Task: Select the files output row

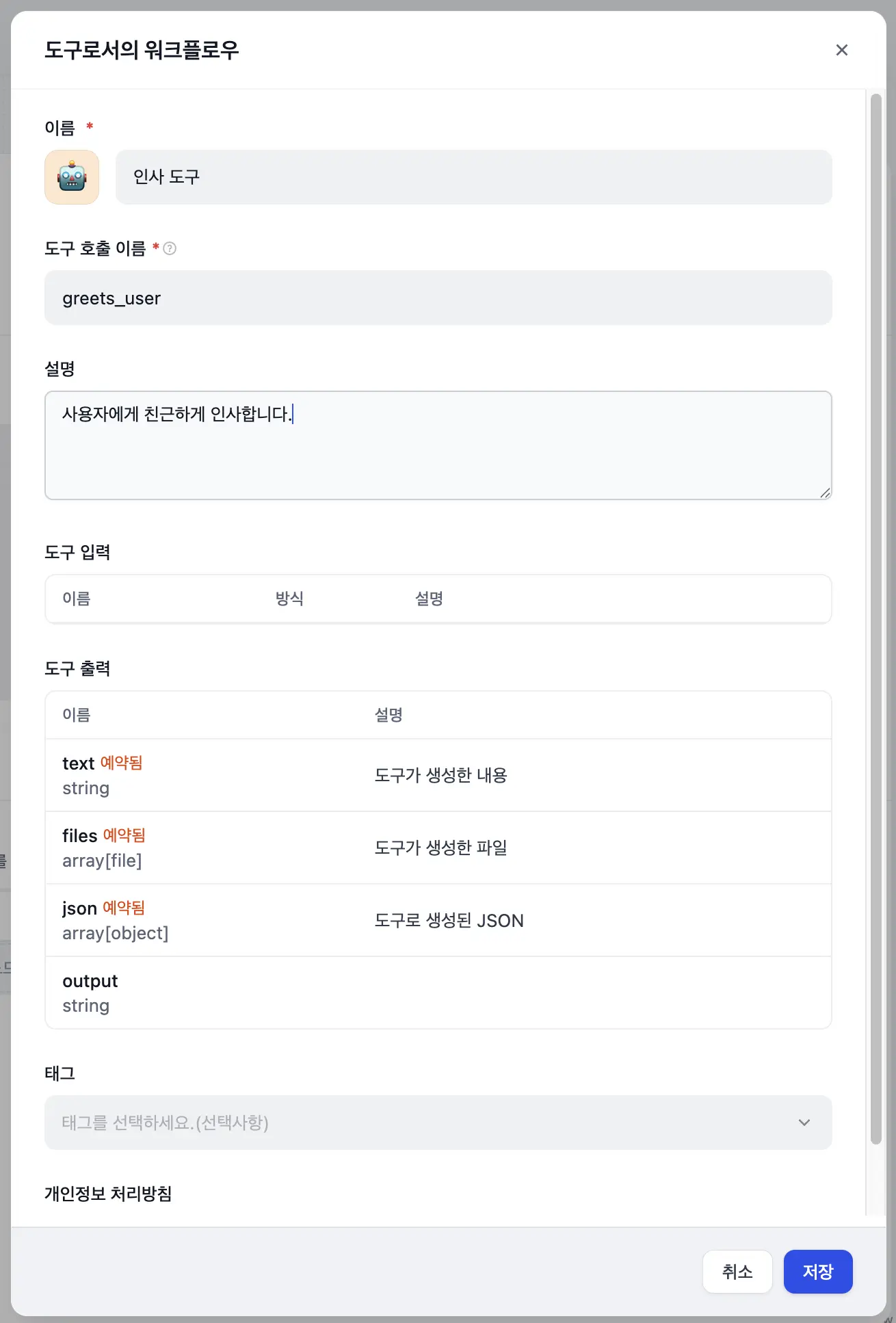Action: pyautogui.click(x=438, y=848)
